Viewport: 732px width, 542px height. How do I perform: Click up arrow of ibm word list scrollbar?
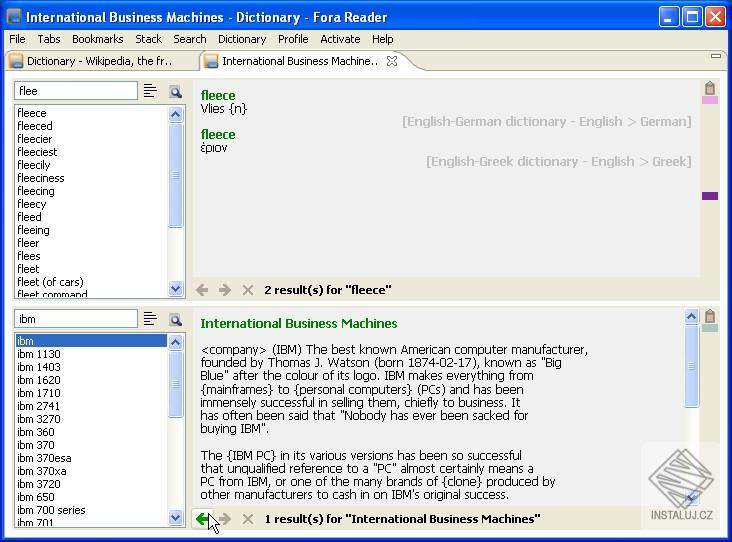176,343
